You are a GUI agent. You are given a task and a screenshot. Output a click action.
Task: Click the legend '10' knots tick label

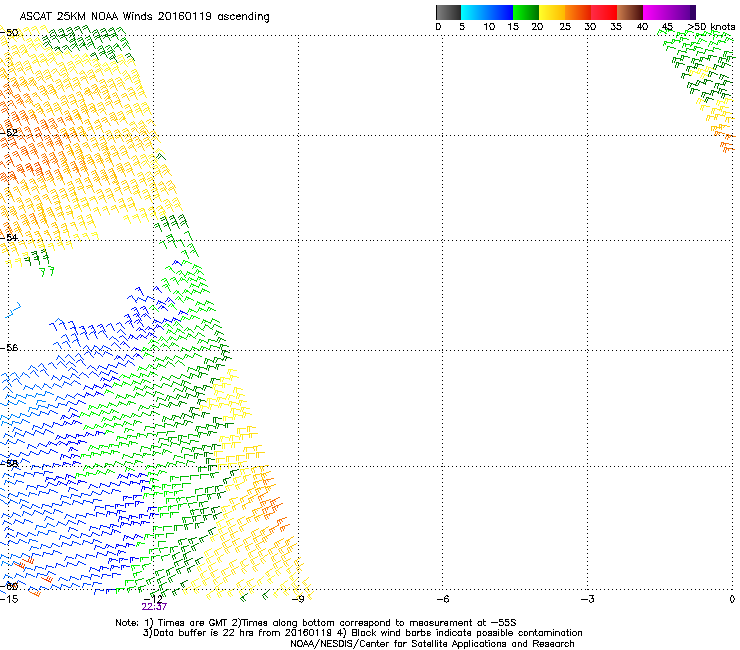[x=489, y=27]
